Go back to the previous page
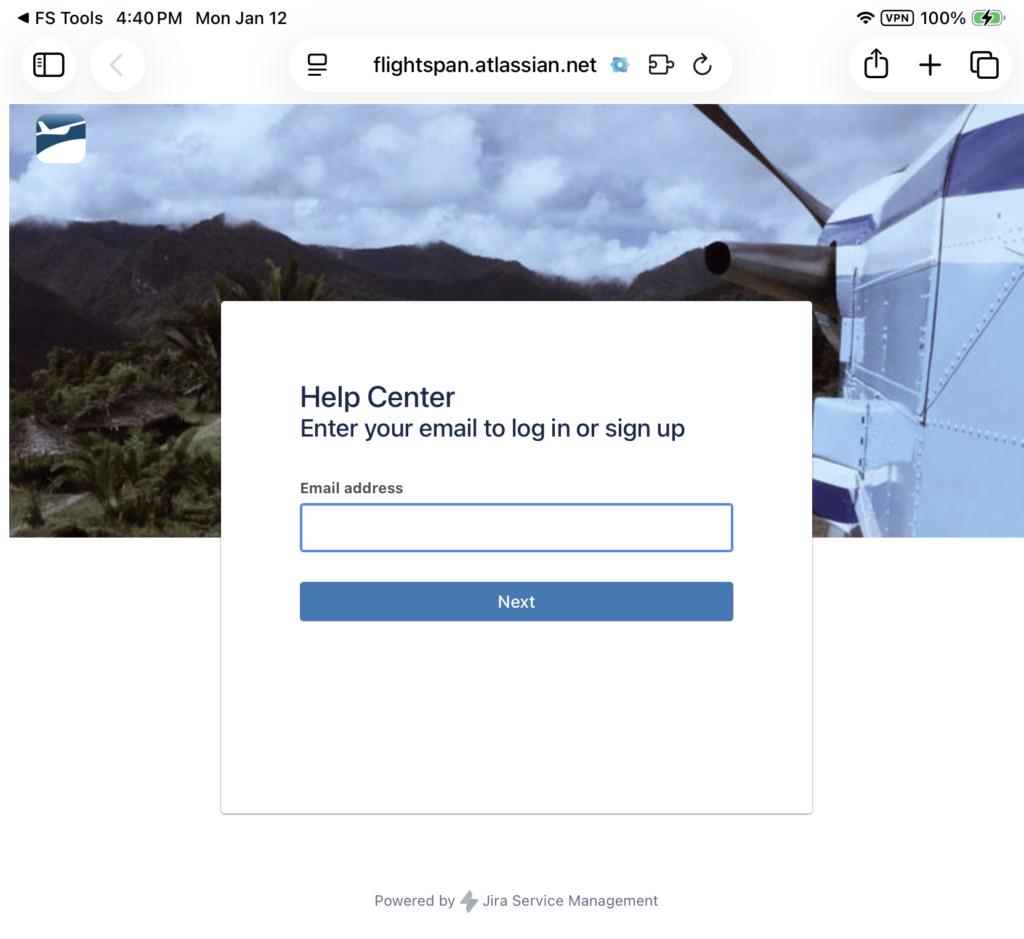The width and height of the screenshot is (1024, 939). pyautogui.click(x=117, y=65)
